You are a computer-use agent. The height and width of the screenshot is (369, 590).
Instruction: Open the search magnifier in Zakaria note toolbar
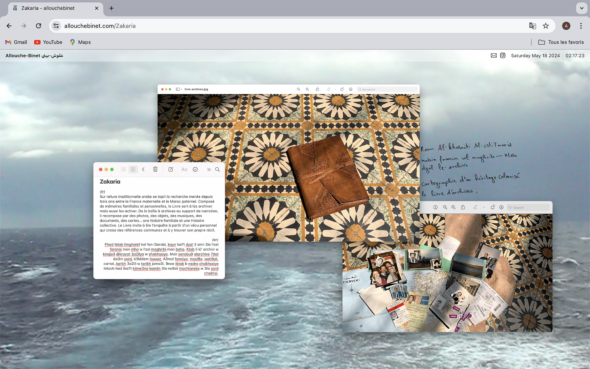217,170
